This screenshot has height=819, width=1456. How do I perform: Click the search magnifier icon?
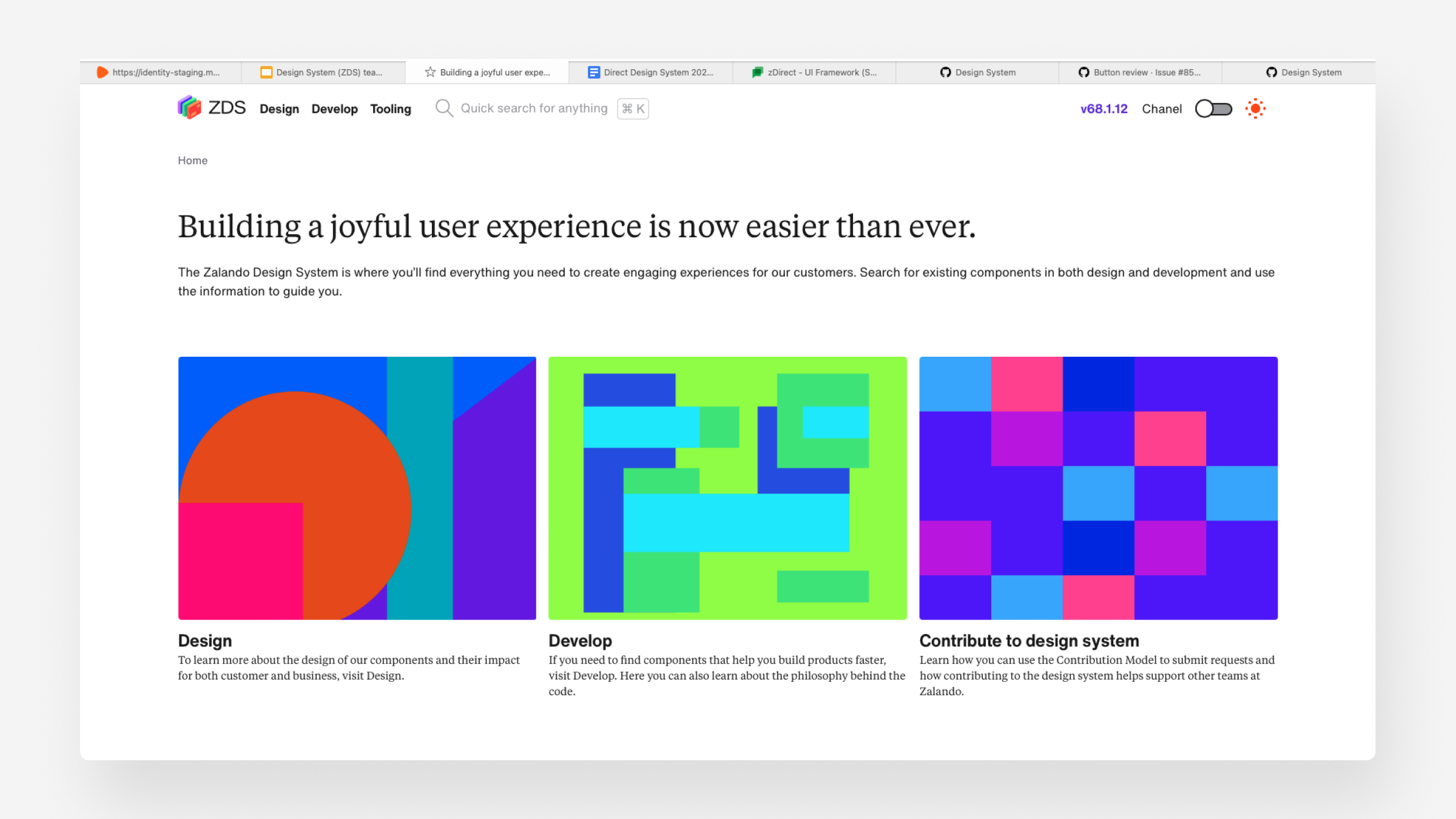click(x=444, y=108)
